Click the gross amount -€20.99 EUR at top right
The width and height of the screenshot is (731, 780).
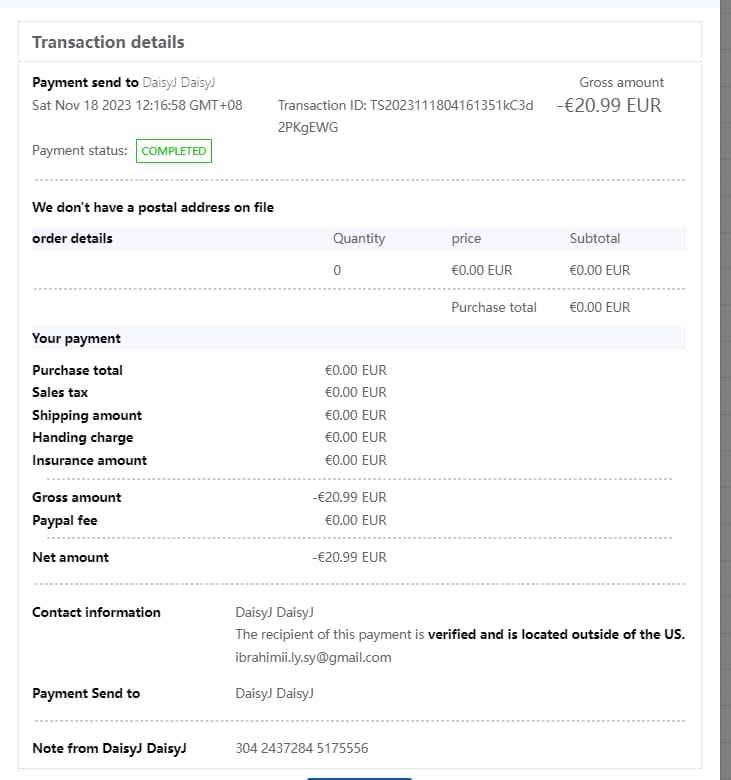pos(609,105)
